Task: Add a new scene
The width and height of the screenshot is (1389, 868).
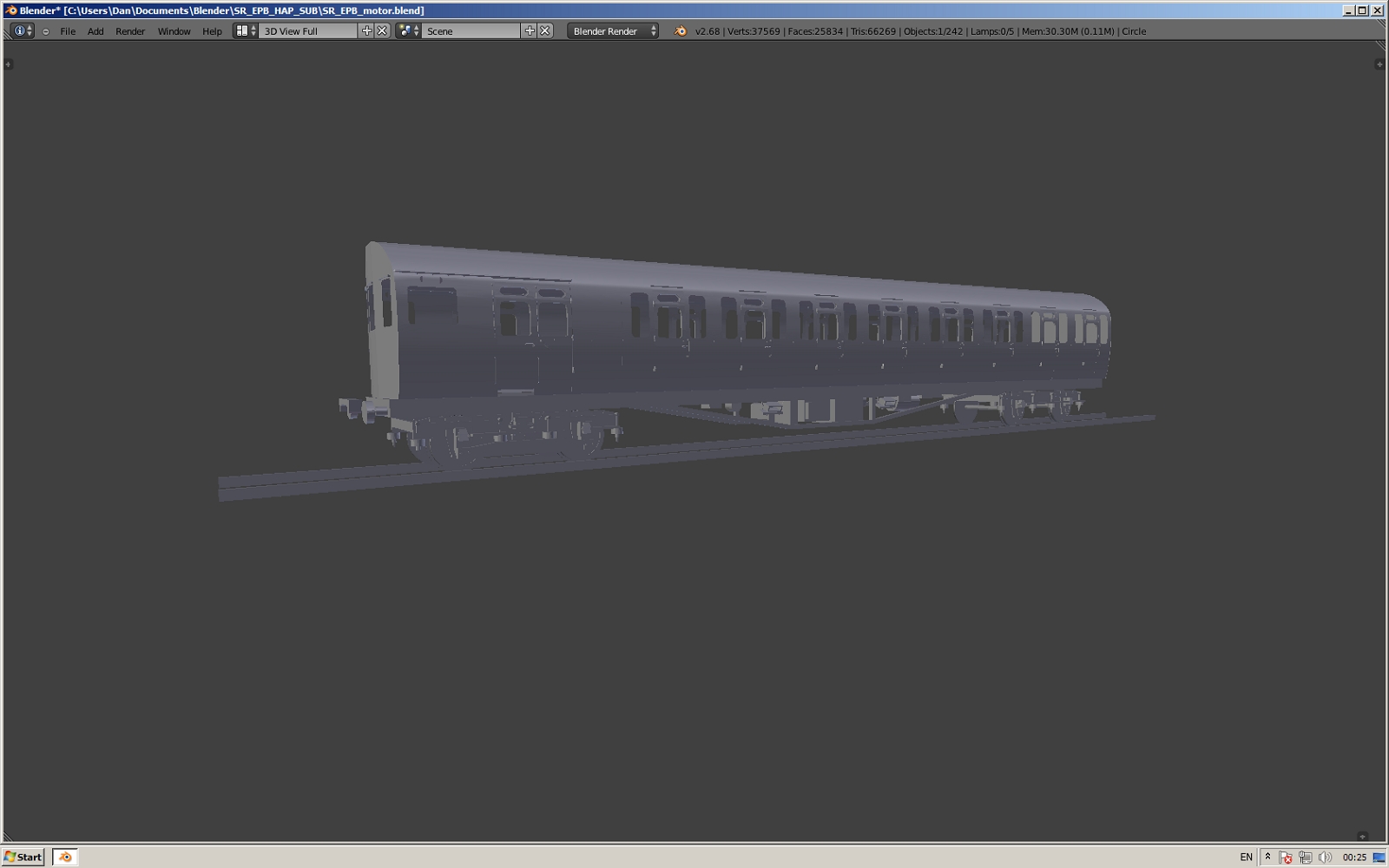Action: (530, 31)
